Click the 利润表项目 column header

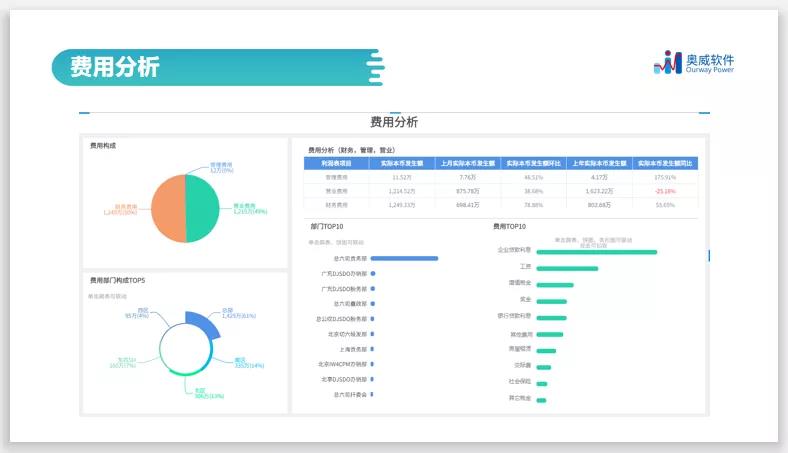(x=336, y=162)
